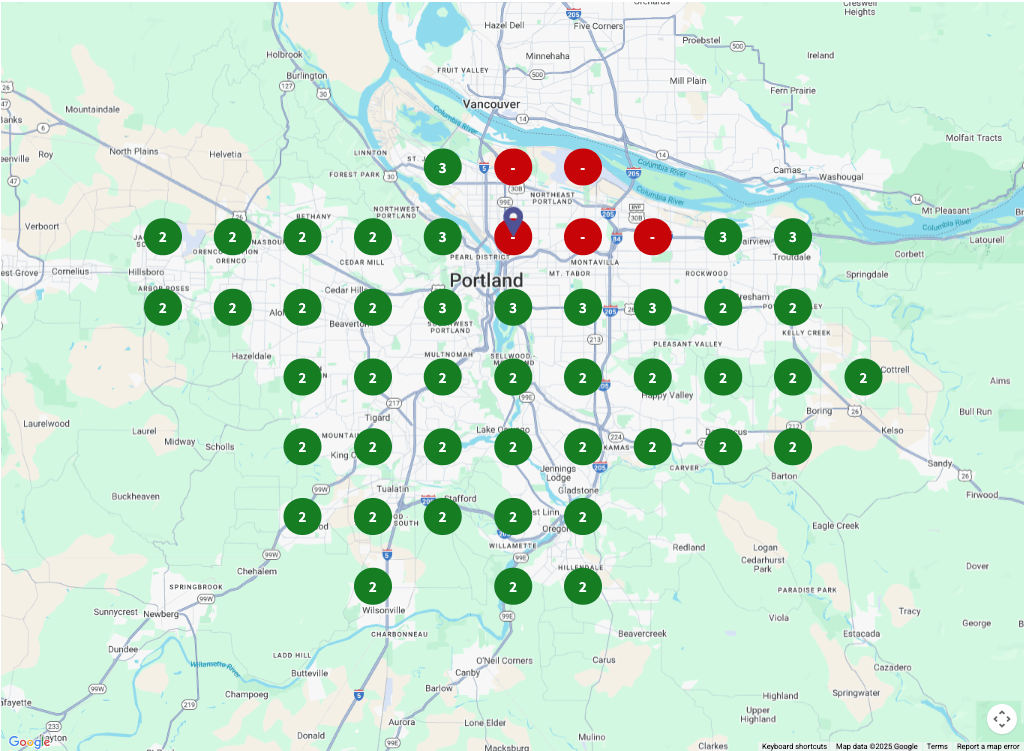The width and height of the screenshot is (1028, 751).
Task: Select the green 2 marker at Cottrell
Action: click(x=863, y=377)
